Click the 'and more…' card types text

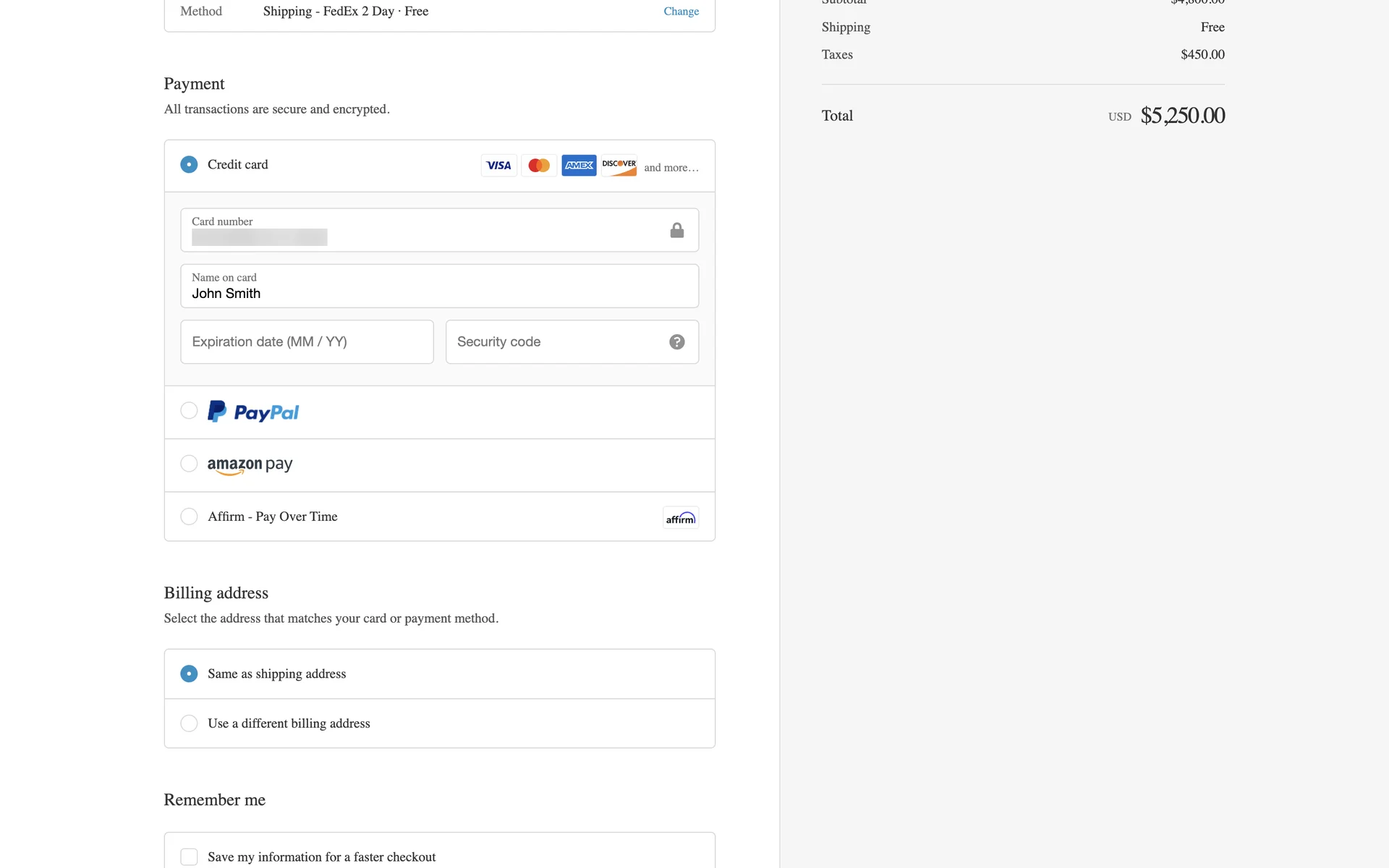[x=671, y=168]
